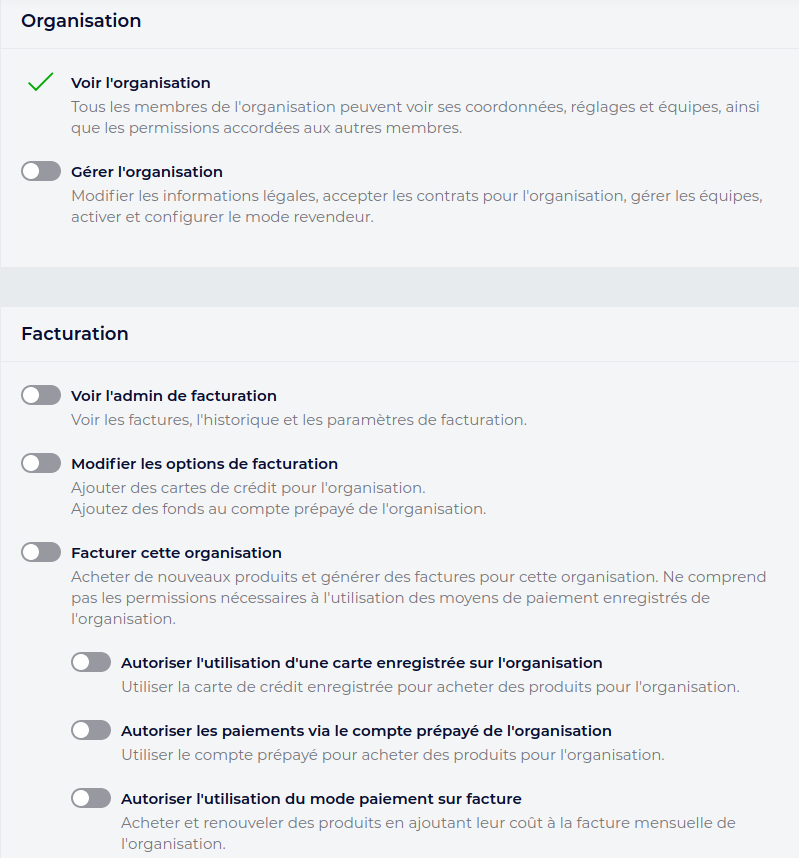Turn on Voir l'admin de facturation switch

(x=41, y=396)
